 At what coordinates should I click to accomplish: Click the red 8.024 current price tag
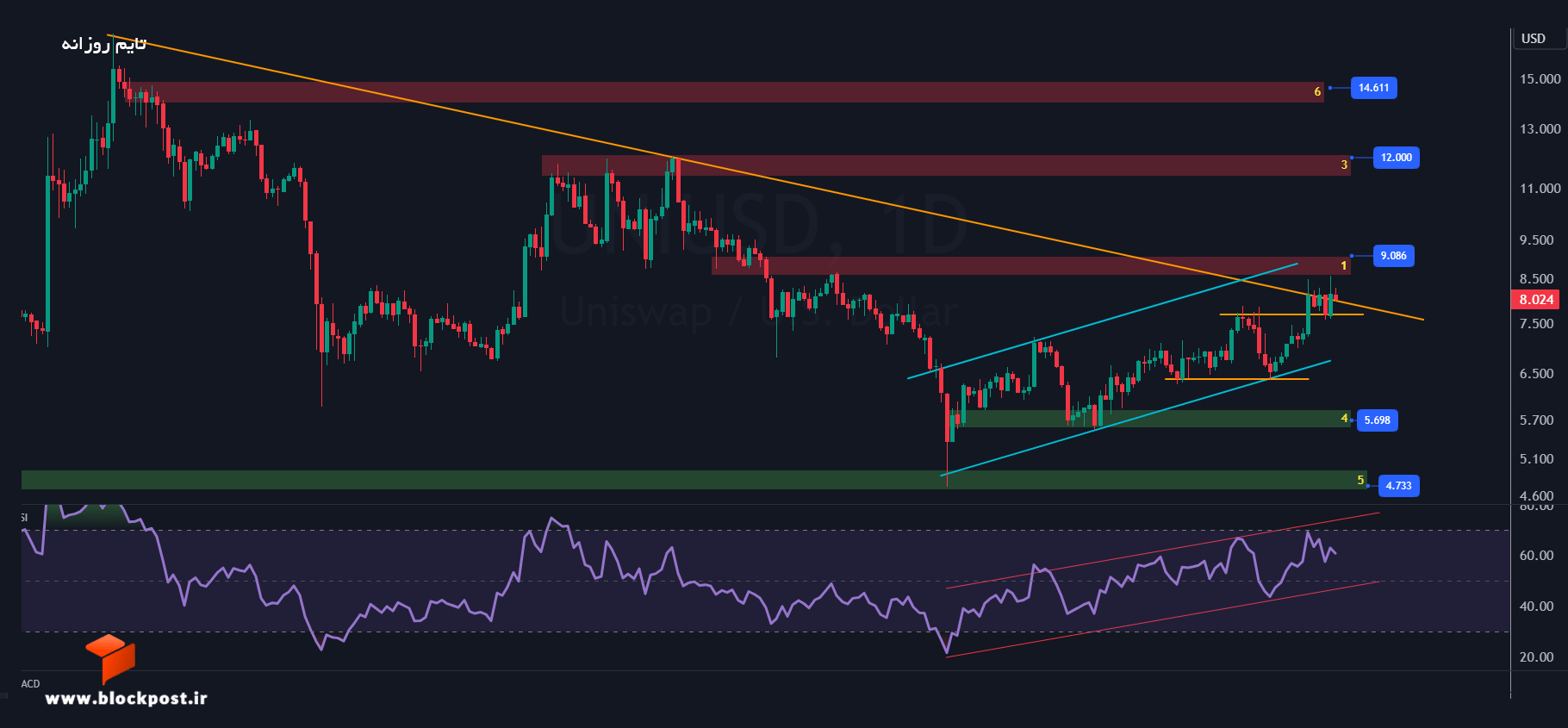pyautogui.click(x=1536, y=300)
